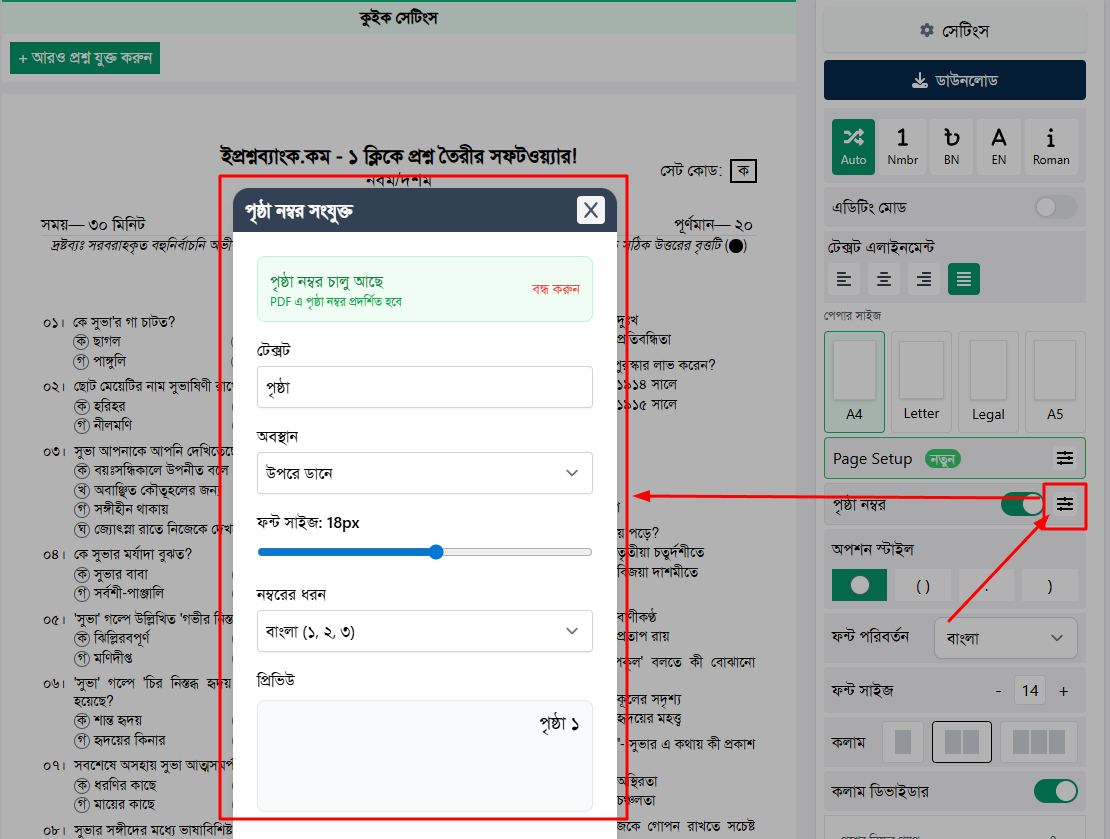Image resolution: width=1110 pixels, height=839 pixels.
Task: Choose the Letter paper size
Action: 921,382
